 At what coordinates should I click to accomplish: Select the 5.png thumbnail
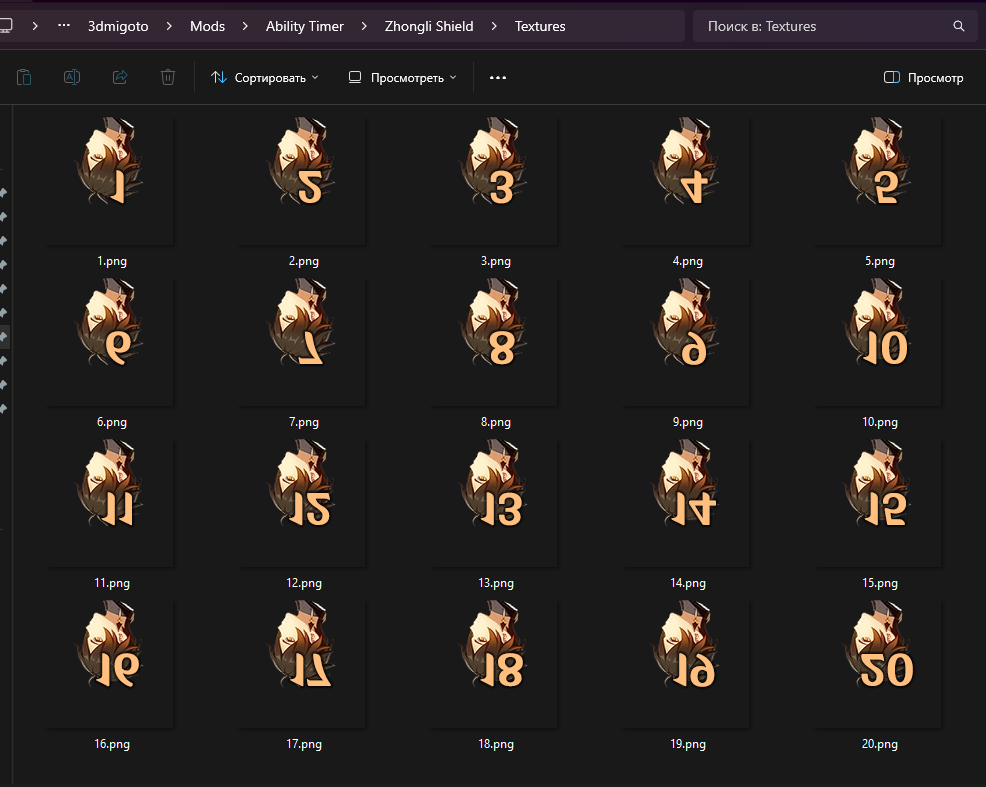878,180
